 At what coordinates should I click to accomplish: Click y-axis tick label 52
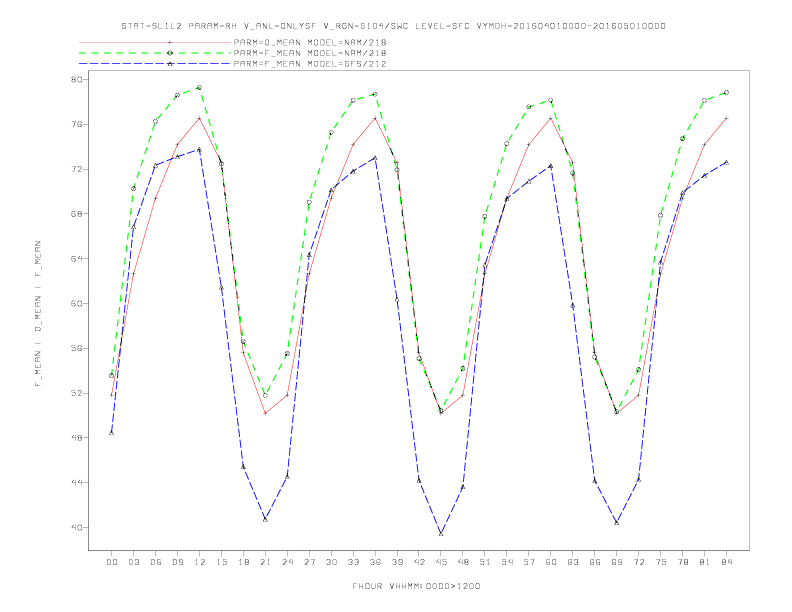[76, 393]
